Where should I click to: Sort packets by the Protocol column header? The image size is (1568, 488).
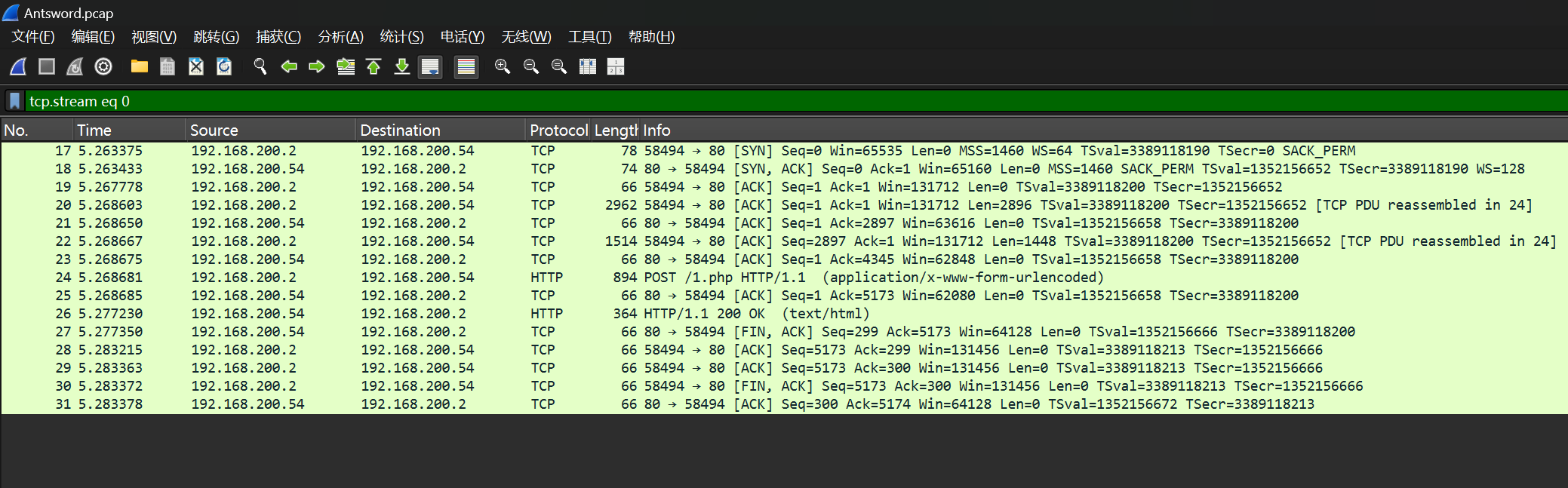click(x=558, y=130)
